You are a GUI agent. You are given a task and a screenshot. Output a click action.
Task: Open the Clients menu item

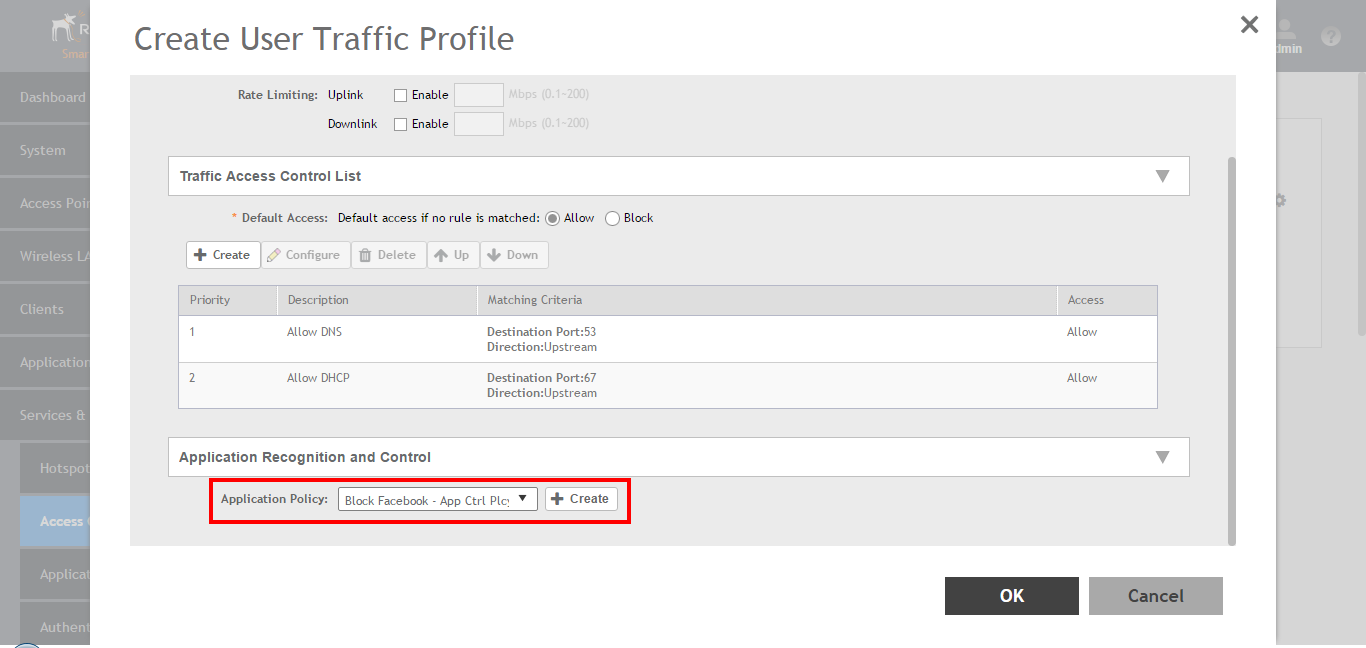click(42, 309)
